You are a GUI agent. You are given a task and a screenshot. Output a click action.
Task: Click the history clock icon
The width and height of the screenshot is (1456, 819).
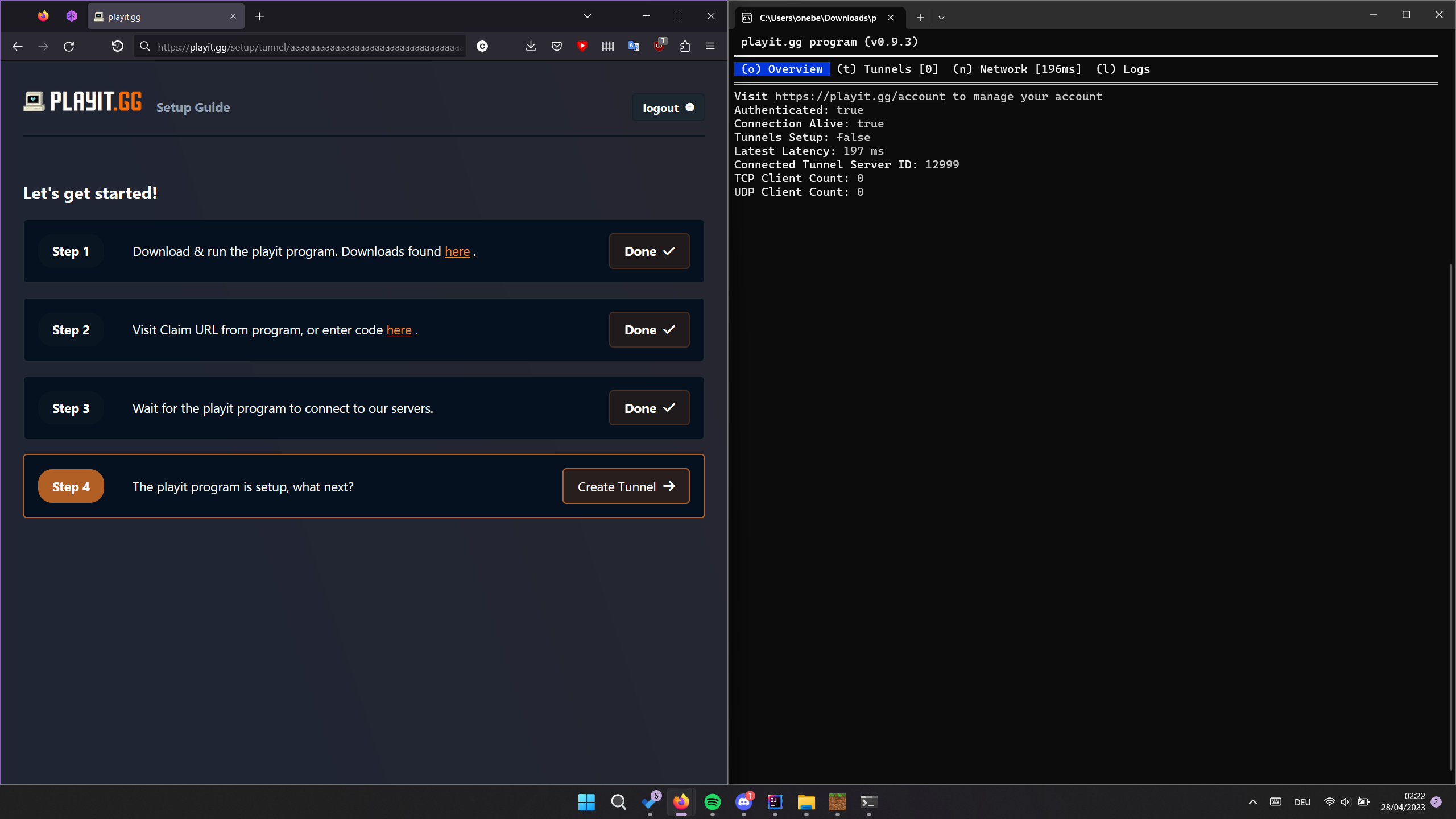point(117,46)
